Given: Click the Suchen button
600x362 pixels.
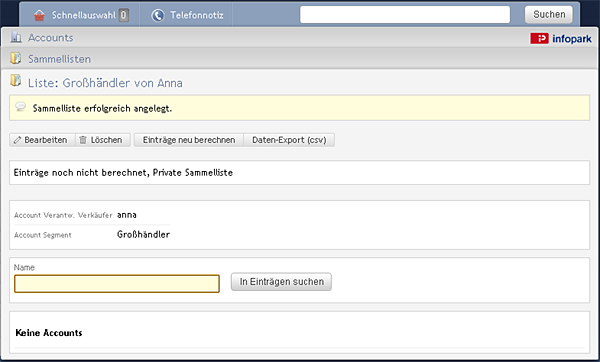Looking at the screenshot, I should coord(549,15).
